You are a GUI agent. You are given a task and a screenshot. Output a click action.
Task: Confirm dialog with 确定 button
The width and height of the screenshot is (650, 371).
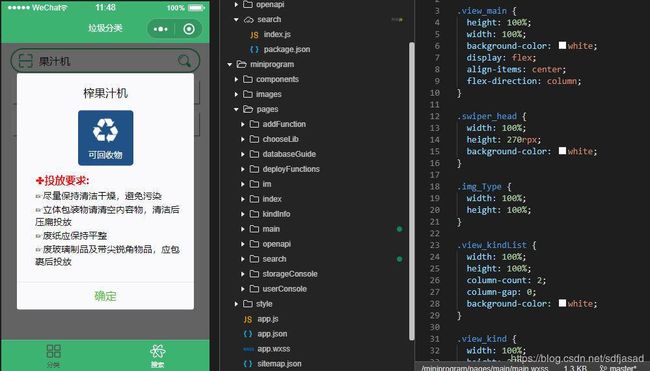pyautogui.click(x=105, y=296)
